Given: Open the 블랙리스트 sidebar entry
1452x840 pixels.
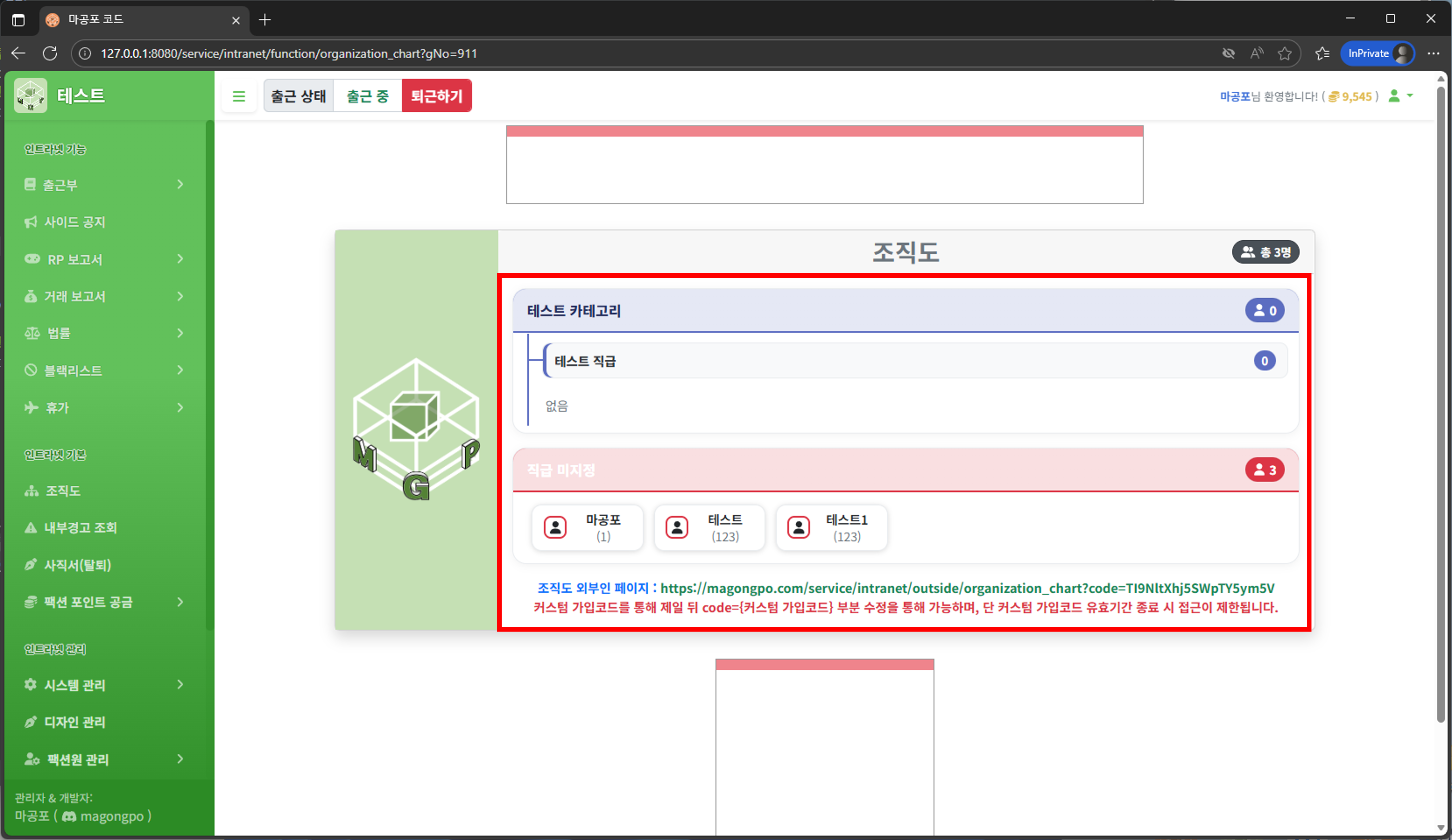Looking at the screenshot, I should (x=74, y=371).
